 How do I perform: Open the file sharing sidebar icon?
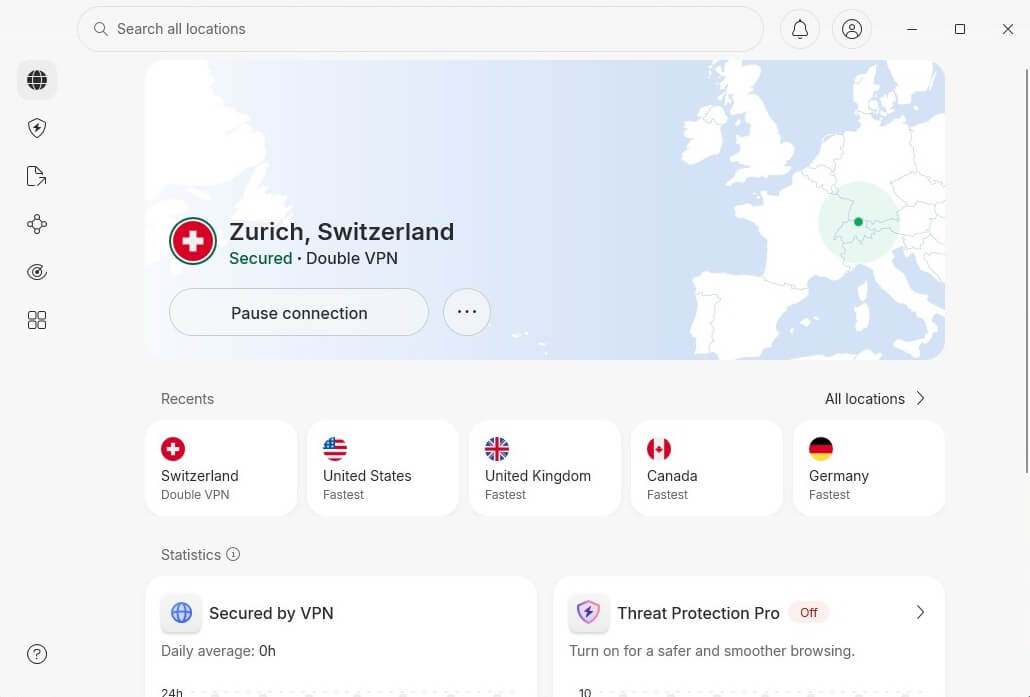pyautogui.click(x=37, y=176)
